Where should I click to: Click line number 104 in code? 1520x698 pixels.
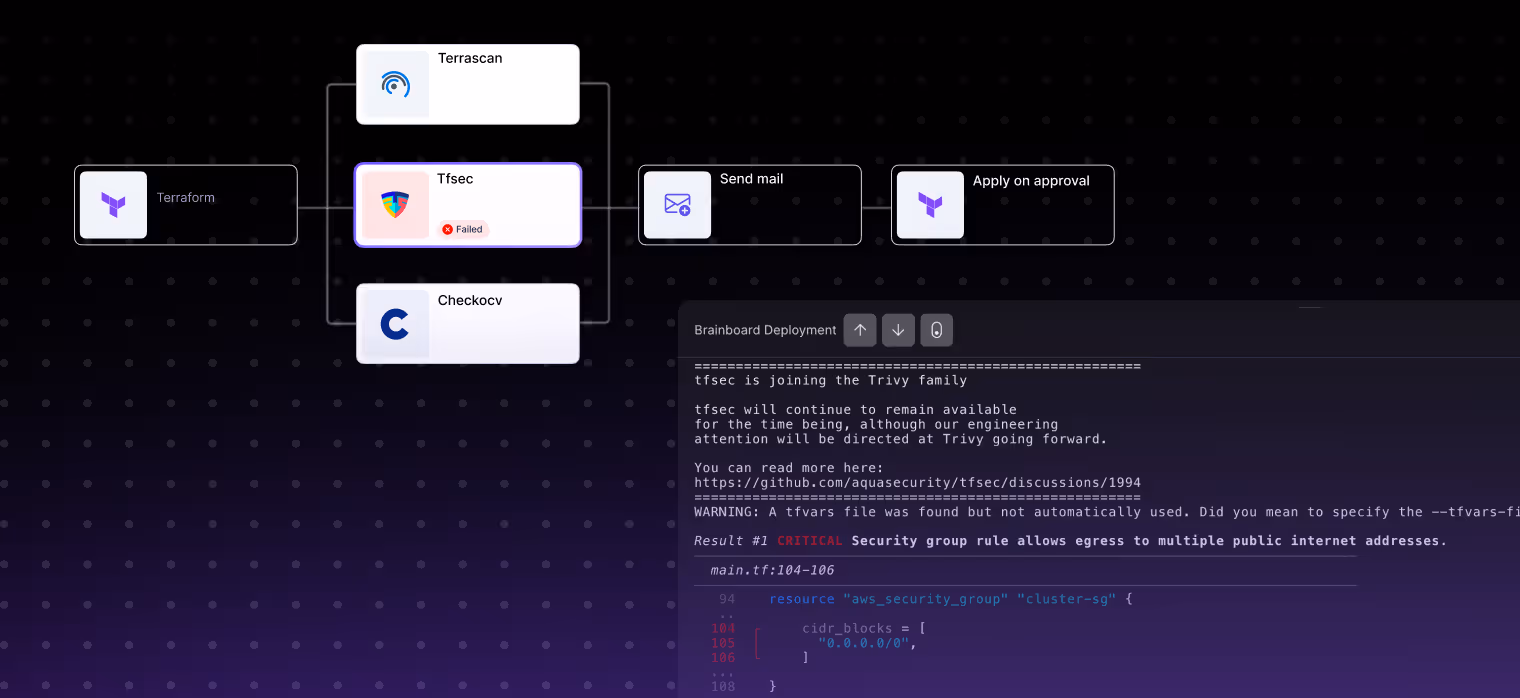coord(723,628)
